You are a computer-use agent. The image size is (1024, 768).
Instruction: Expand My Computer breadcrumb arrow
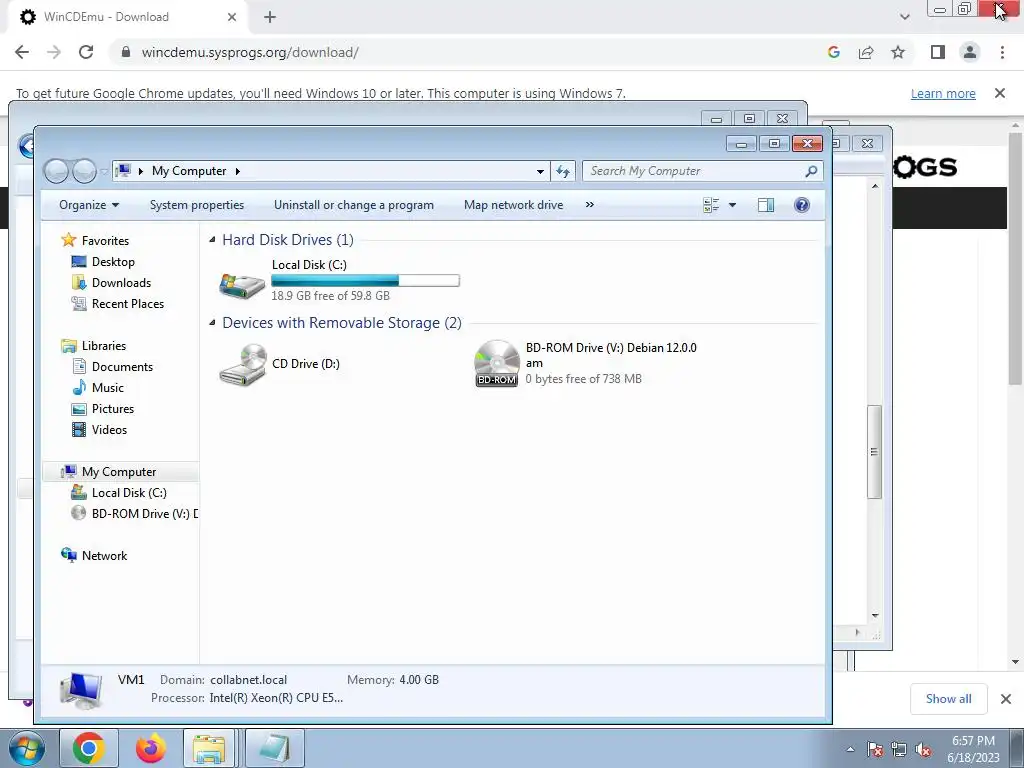click(238, 171)
